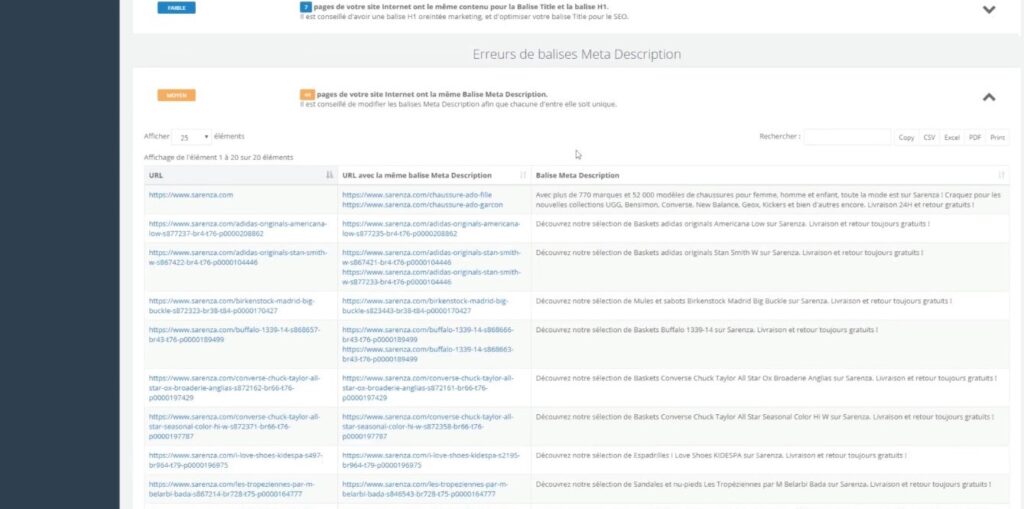The width and height of the screenshot is (1024, 509).
Task: Open buffalo 1339-14 s868657 link
Action: (234, 335)
